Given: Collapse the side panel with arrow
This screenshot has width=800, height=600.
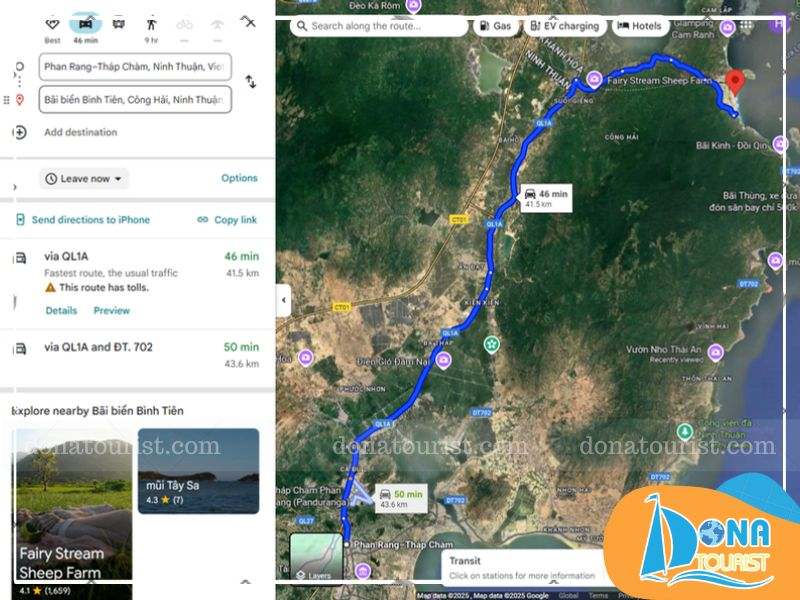Looking at the screenshot, I should click(x=284, y=300).
